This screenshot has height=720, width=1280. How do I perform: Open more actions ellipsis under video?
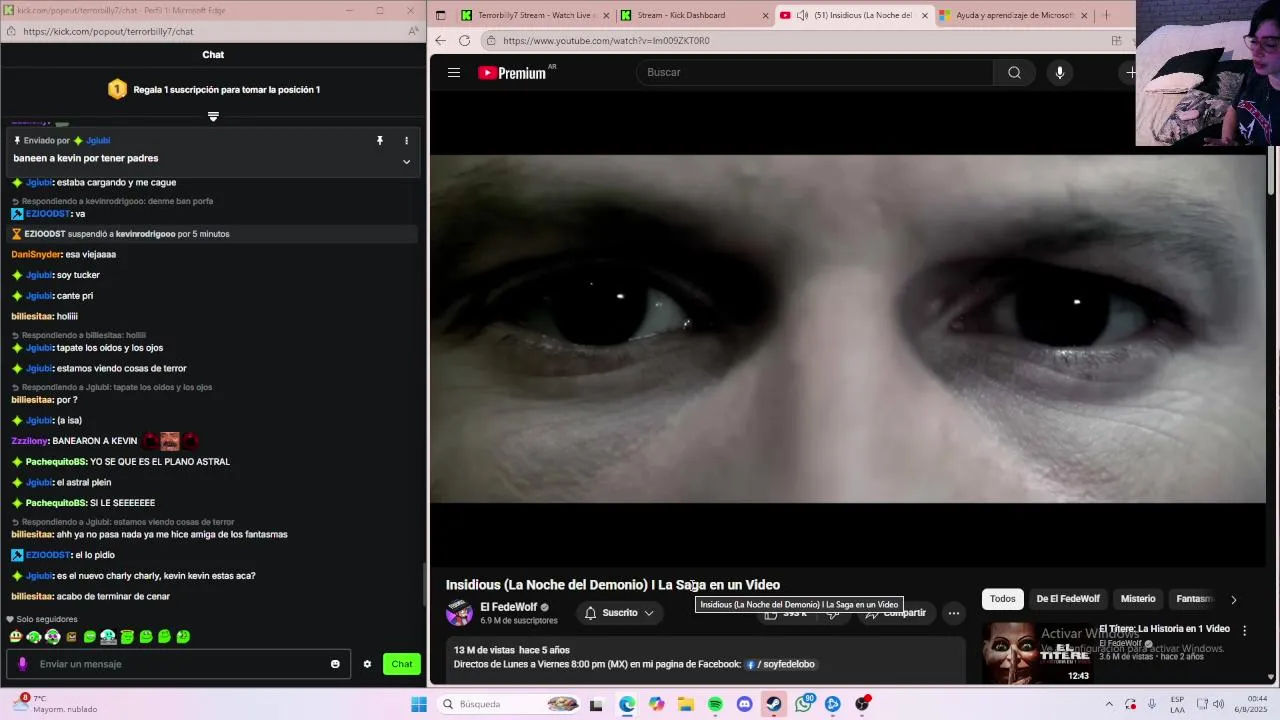point(954,613)
